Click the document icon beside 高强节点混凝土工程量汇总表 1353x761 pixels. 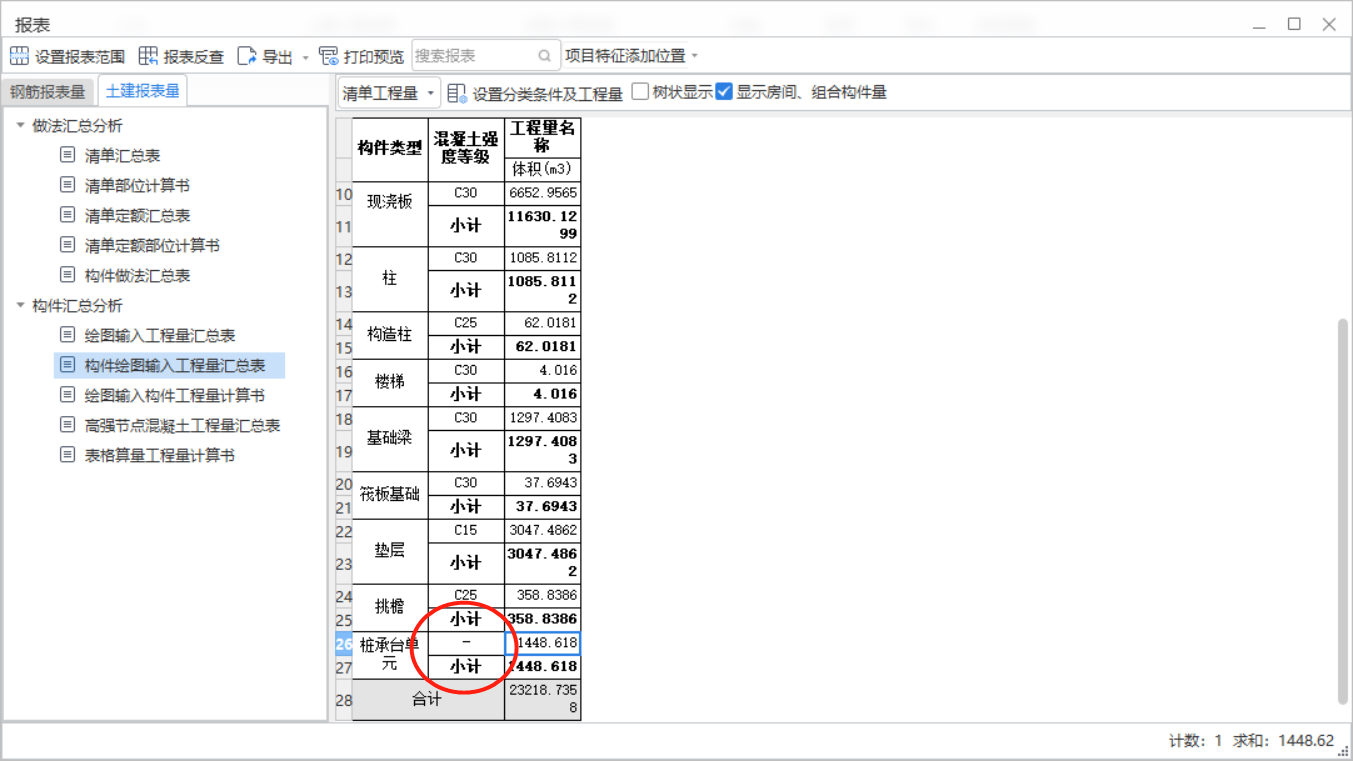click(x=67, y=425)
